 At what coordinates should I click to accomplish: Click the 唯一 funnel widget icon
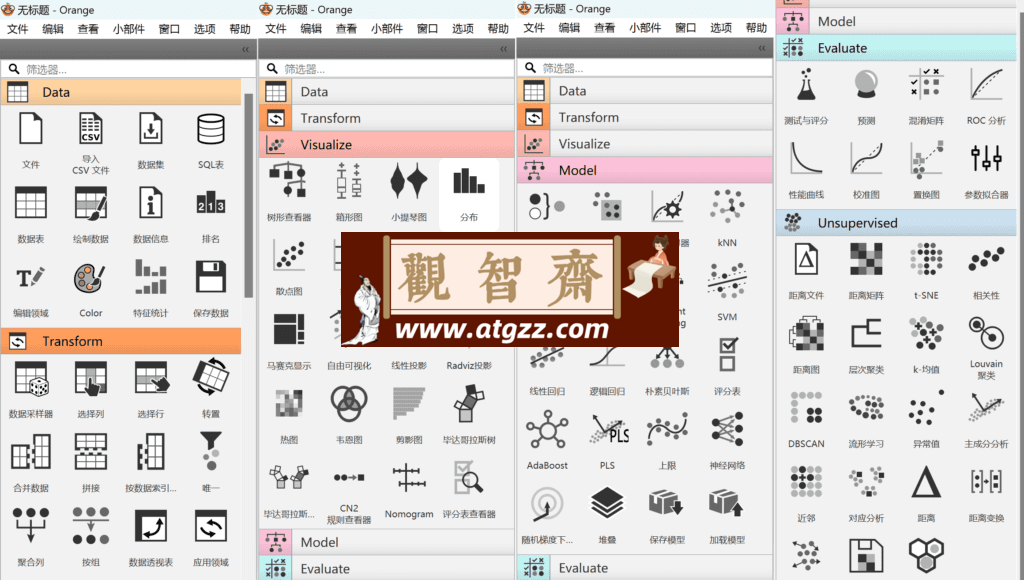pyautogui.click(x=211, y=451)
